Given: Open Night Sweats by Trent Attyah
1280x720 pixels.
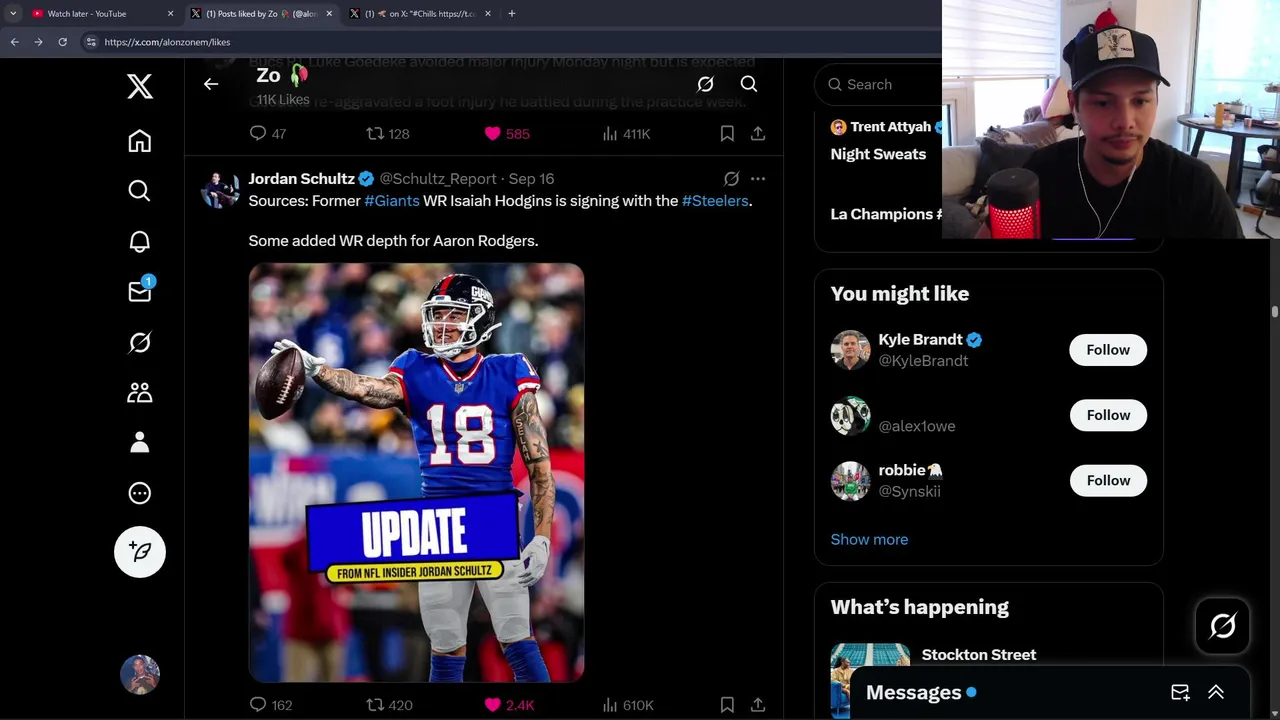Looking at the screenshot, I should pos(878,154).
